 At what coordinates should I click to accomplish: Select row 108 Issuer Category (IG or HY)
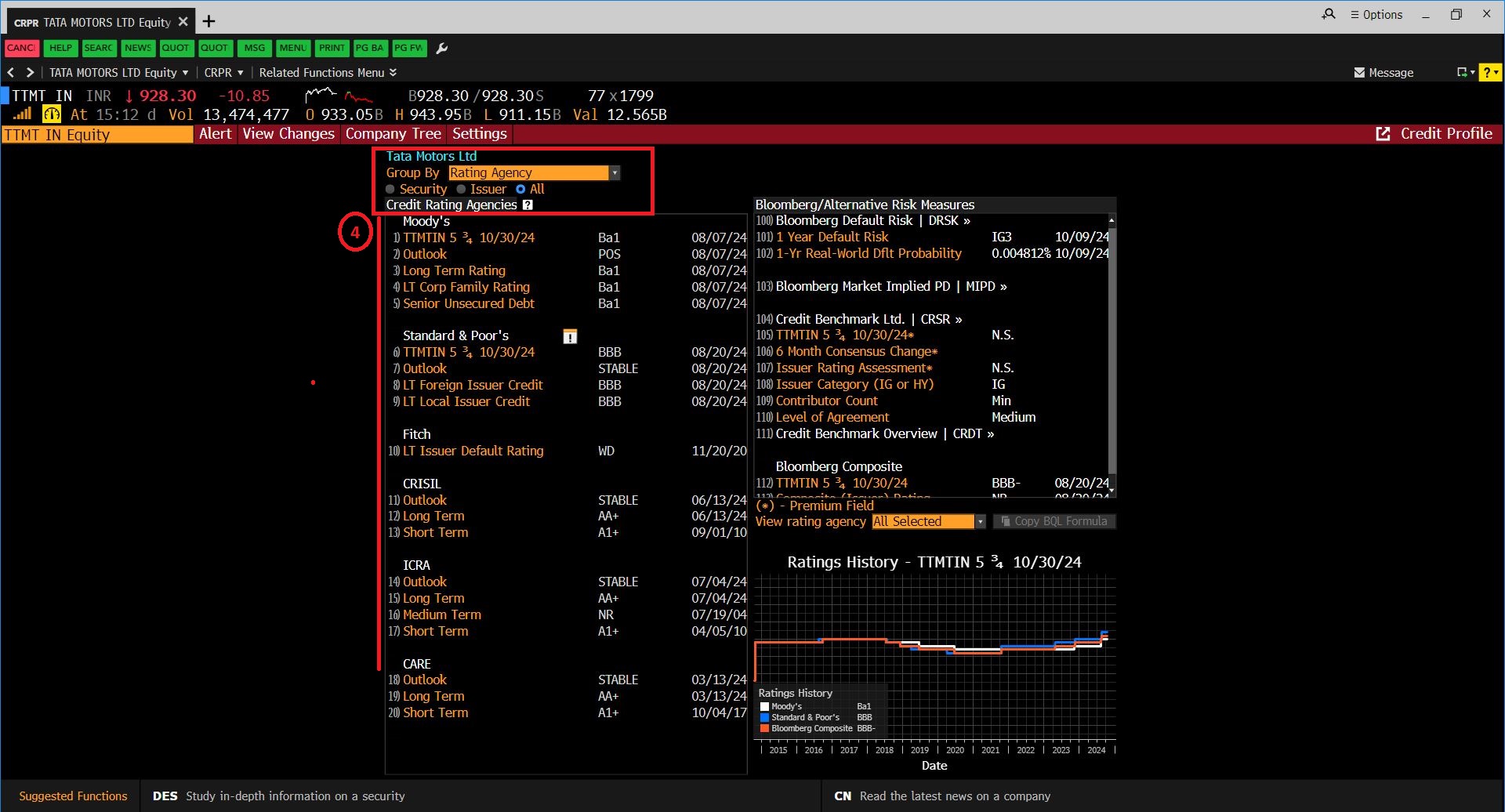click(x=931, y=385)
